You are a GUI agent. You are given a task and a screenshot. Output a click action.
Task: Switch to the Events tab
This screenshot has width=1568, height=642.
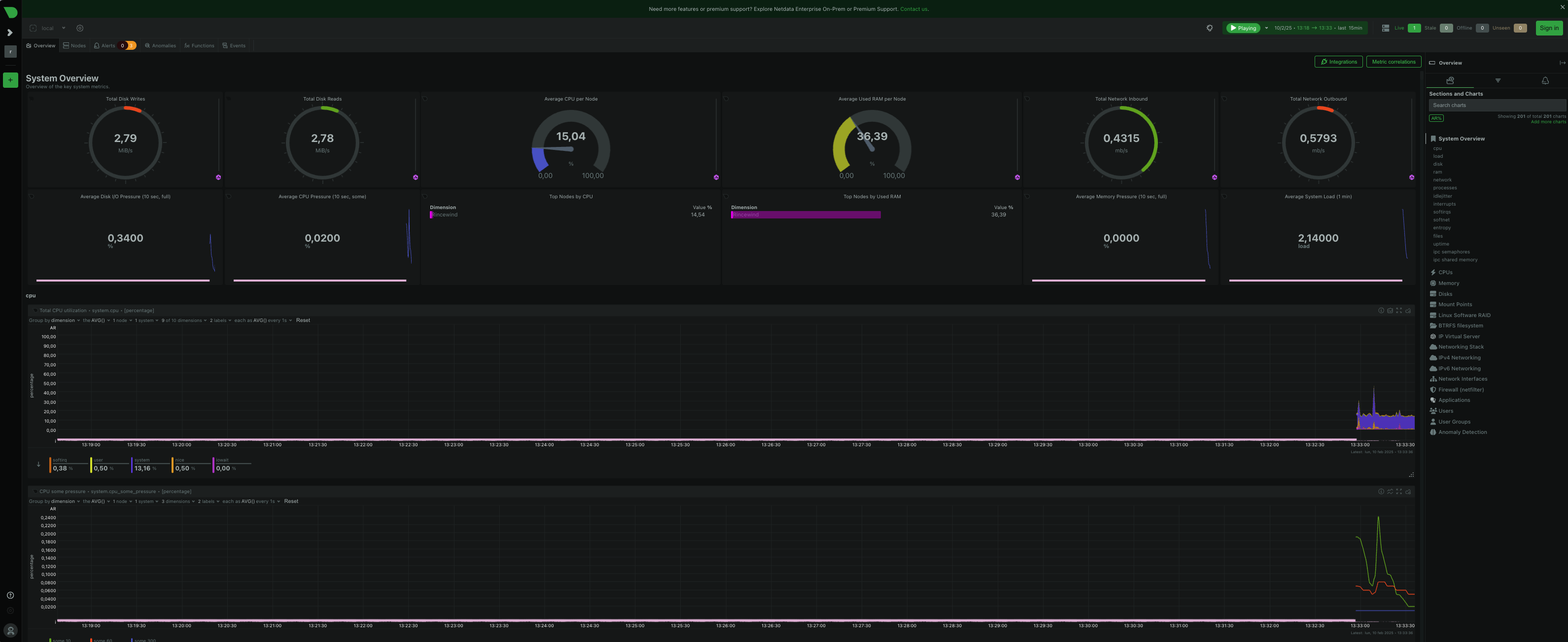click(x=234, y=46)
